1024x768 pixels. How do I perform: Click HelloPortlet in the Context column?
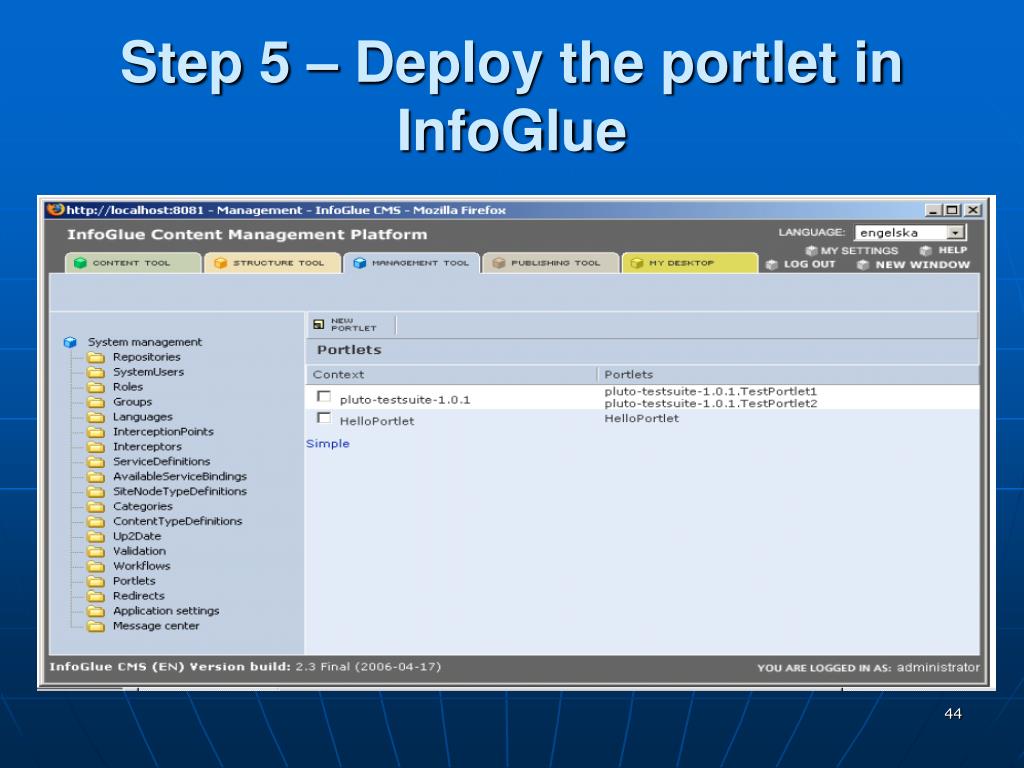tap(377, 421)
